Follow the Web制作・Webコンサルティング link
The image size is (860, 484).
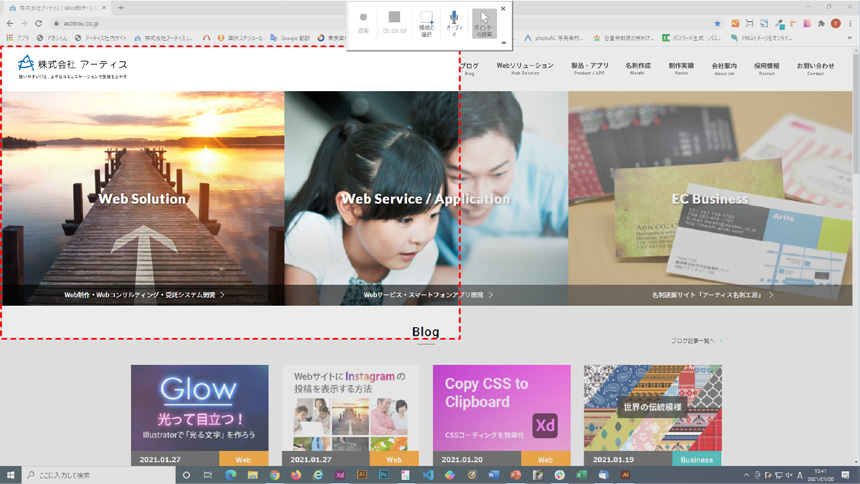pos(144,295)
